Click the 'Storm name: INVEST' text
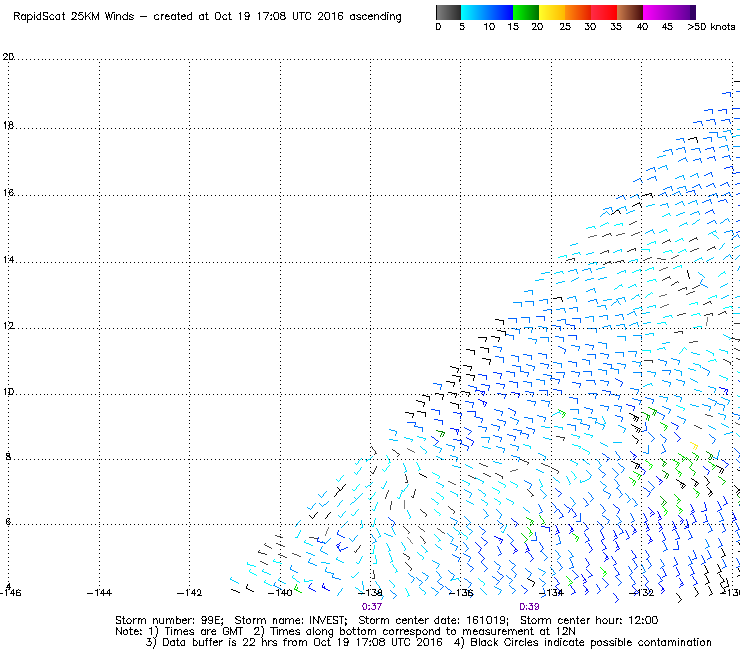740x650 pixels. (x=290, y=620)
